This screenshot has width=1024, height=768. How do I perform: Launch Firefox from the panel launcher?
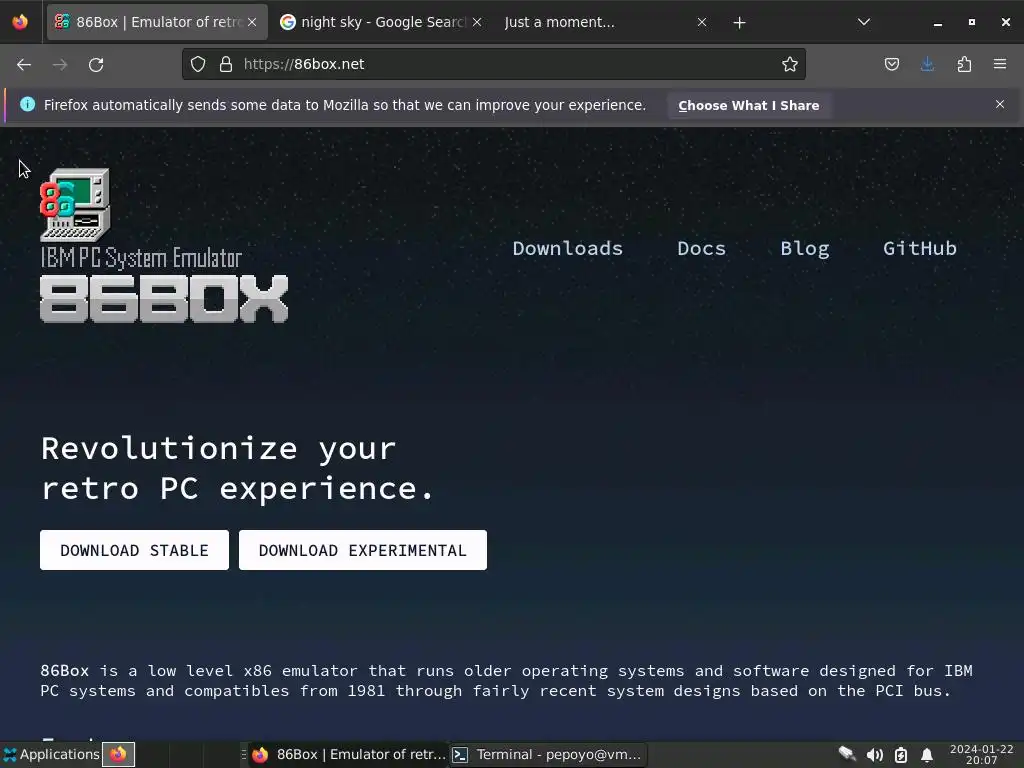pyautogui.click(x=118, y=754)
